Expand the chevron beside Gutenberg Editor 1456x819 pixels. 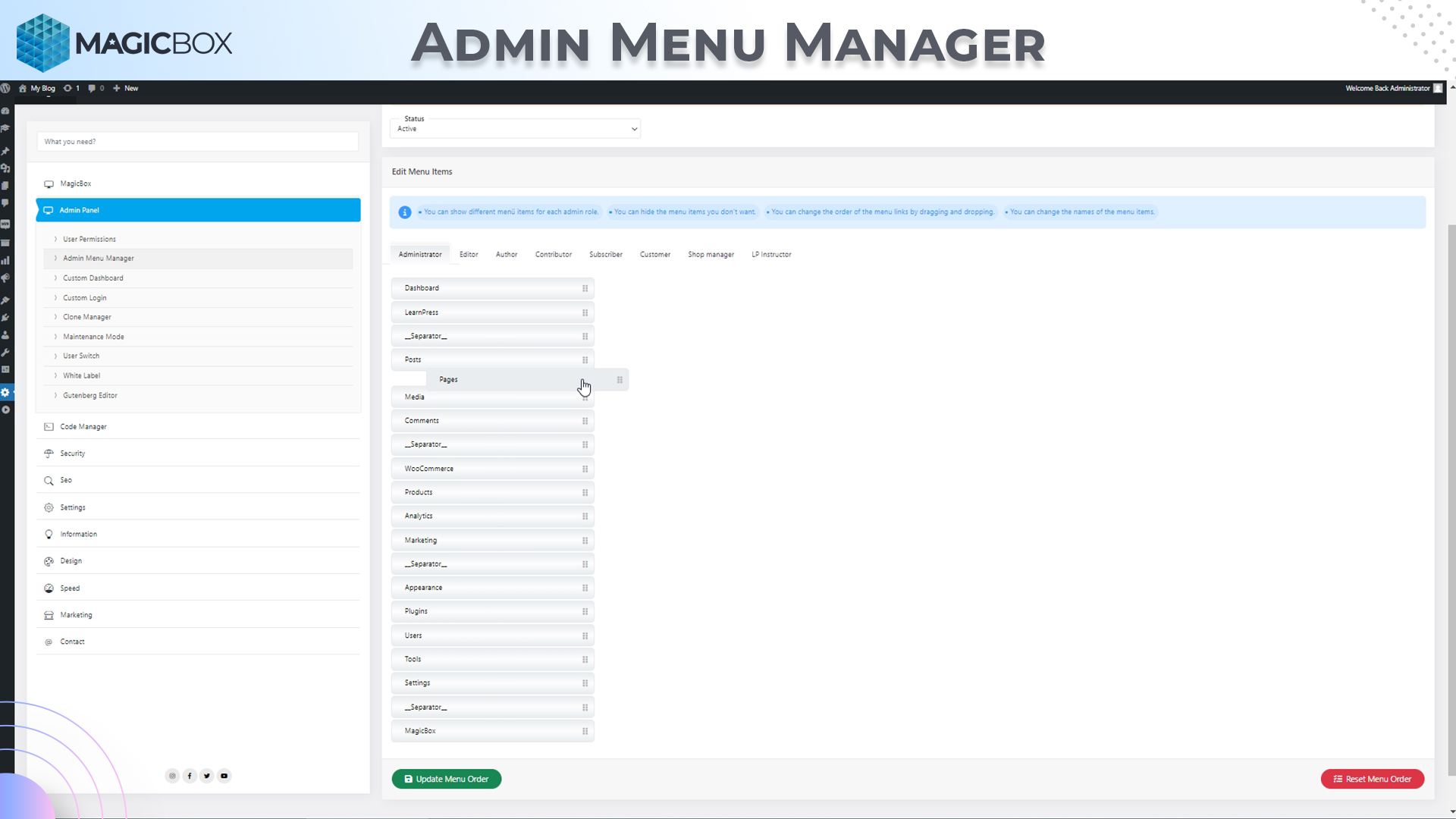coord(55,395)
